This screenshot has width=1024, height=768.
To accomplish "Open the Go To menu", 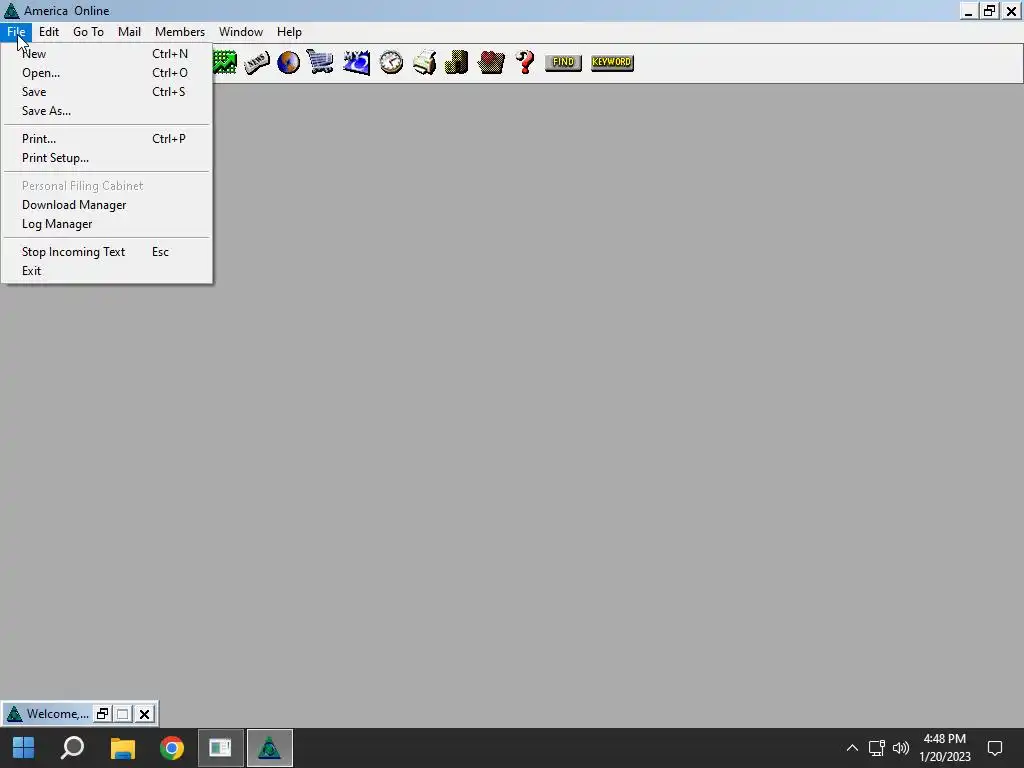I will 88,31.
